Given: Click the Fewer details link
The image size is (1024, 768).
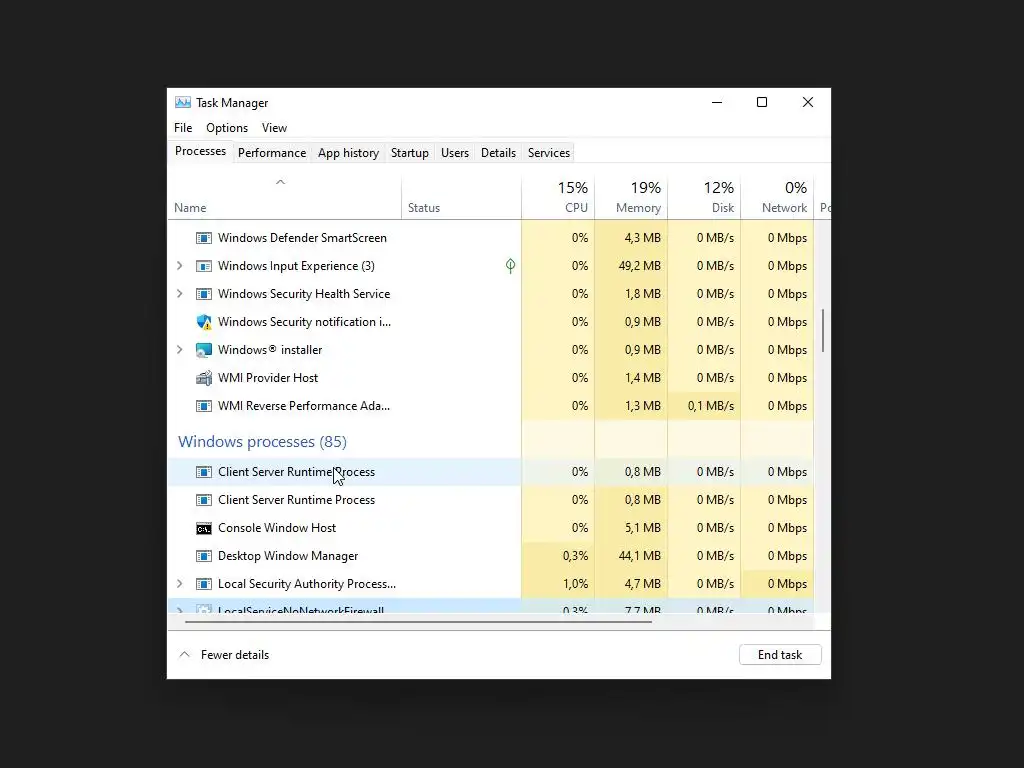Looking at the screenshot, I should [235, 655].
